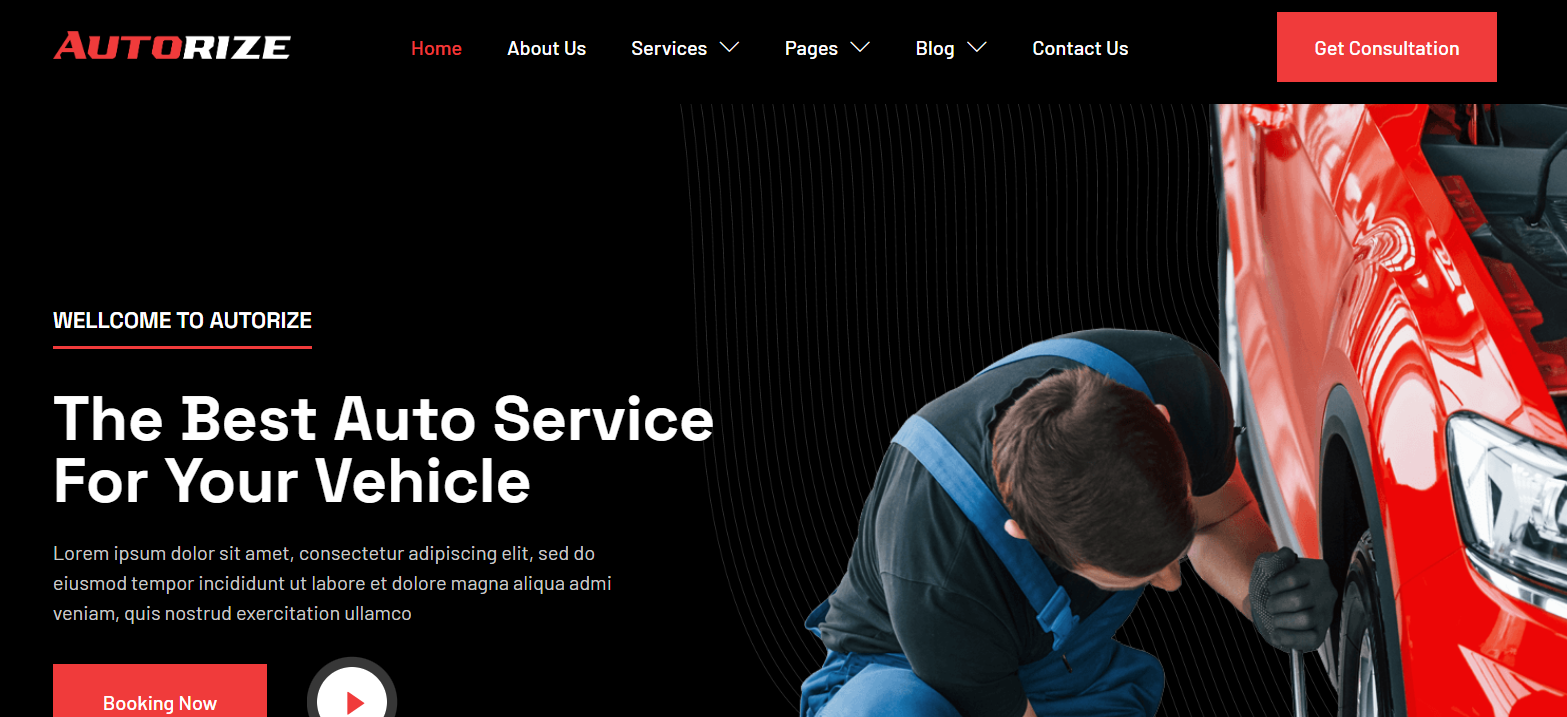
Task: Expand the Pages dropdown chevron
Action: click(860, 47)
